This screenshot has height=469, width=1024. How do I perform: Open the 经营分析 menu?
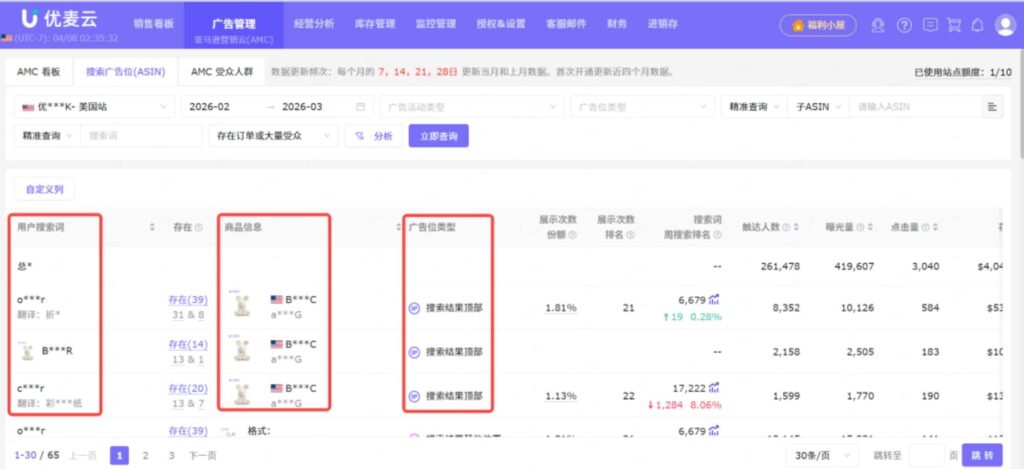(x=314, y=24)
